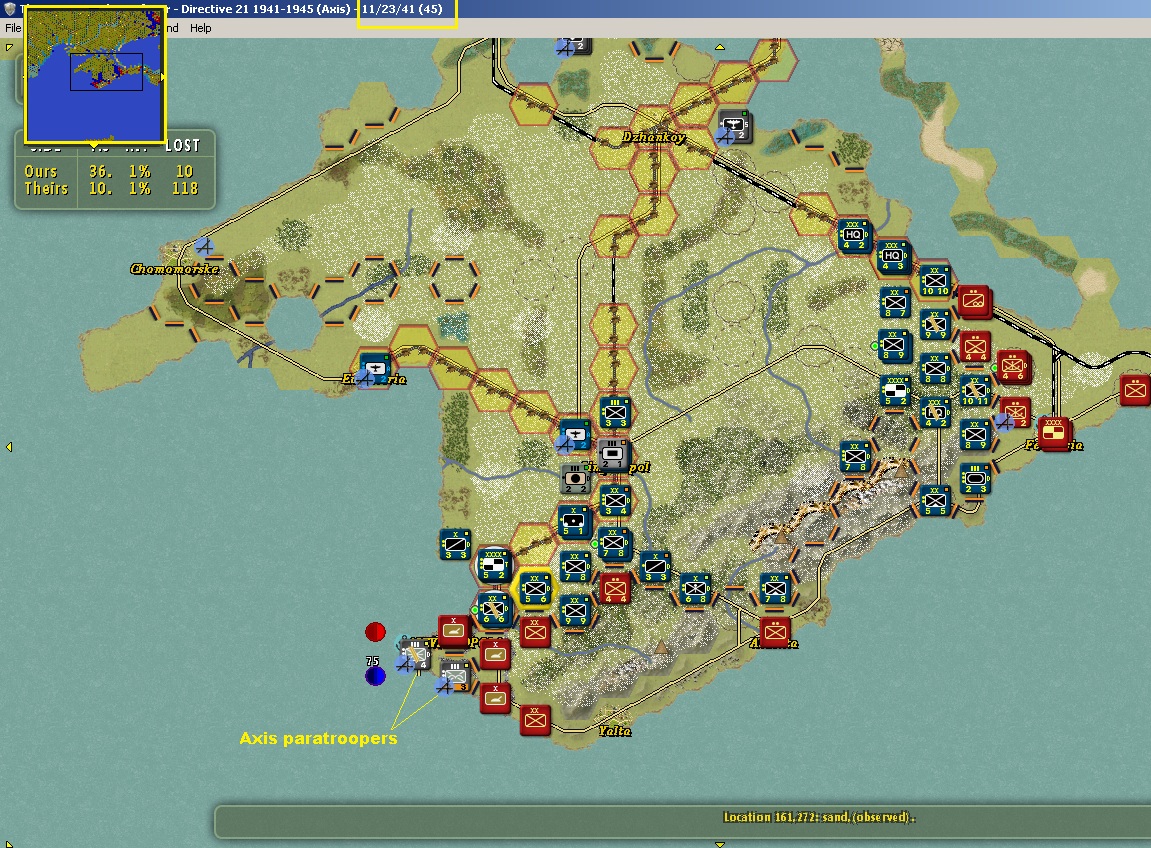Viewport: 1151px width, 848px height.
Task: Select the red Soviet unit at Alushta
Action: point(775,631)
